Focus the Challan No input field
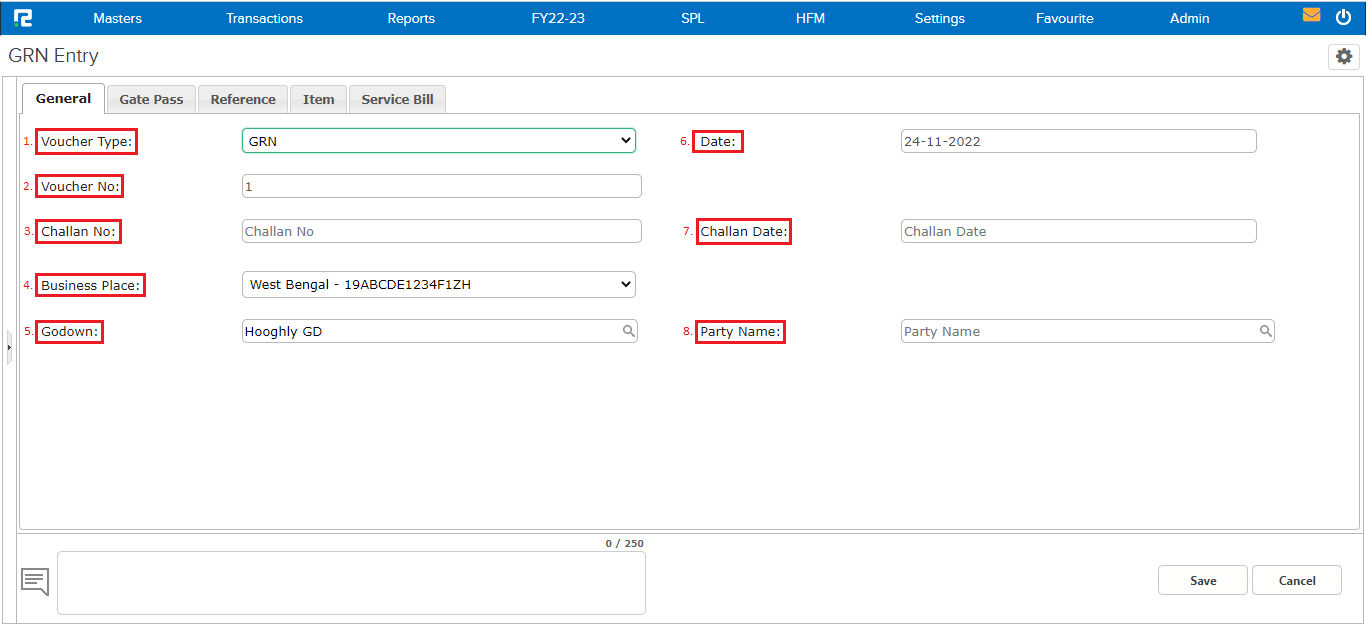 click(441, 231)
